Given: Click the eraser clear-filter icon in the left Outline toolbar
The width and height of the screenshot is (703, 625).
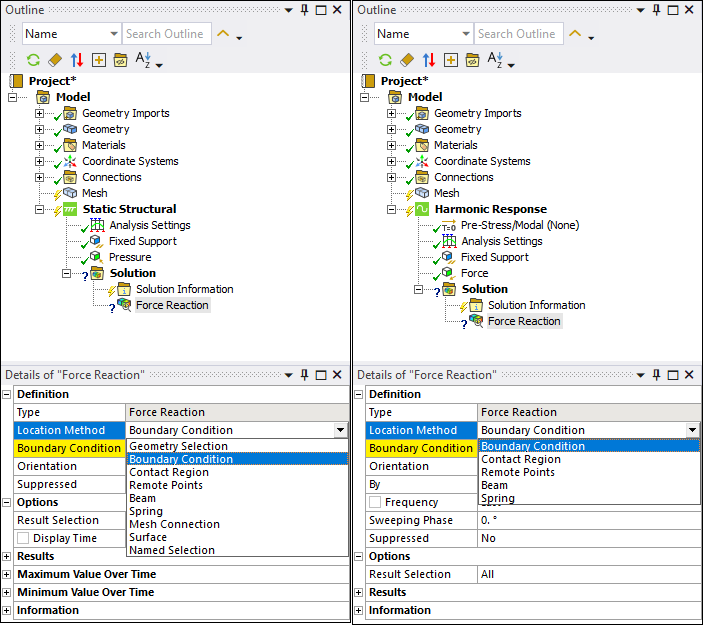Looking at the screenshot, I should tap(54, 60).
